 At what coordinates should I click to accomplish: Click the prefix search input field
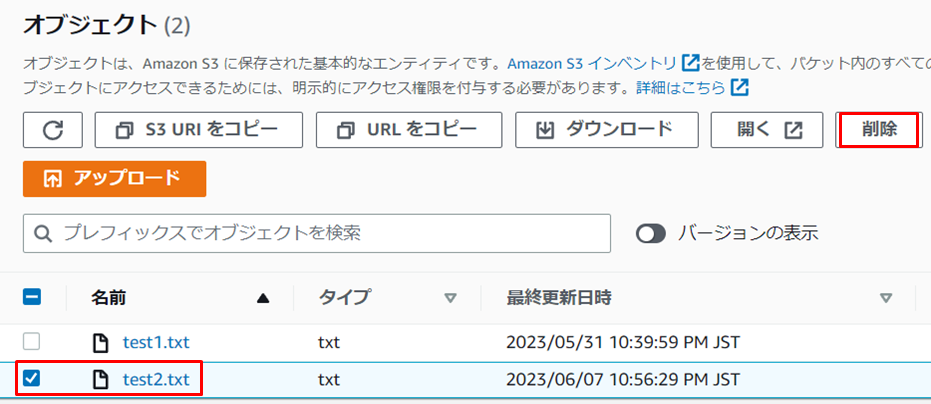pyautogui.click(x=330, y=234)
